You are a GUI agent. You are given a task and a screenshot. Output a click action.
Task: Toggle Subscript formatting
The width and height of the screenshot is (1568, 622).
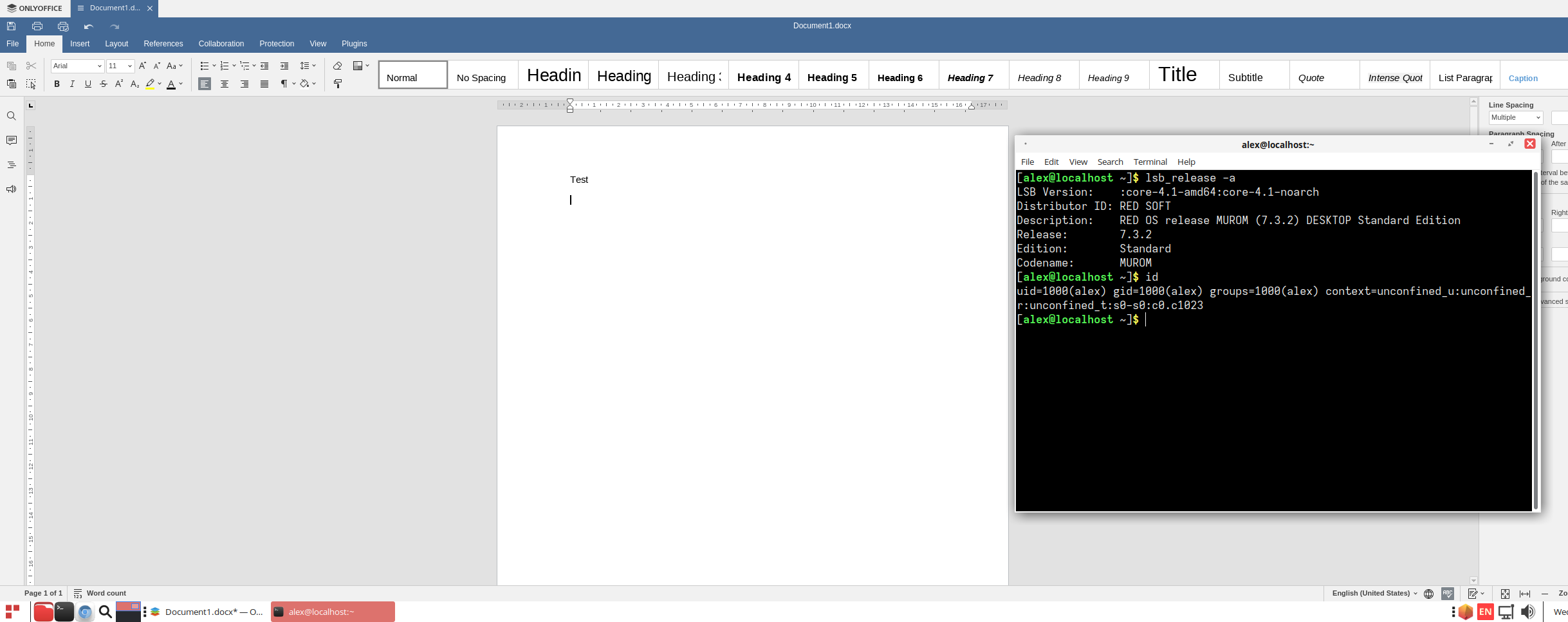pyautogui.click(x=134, y=84)
